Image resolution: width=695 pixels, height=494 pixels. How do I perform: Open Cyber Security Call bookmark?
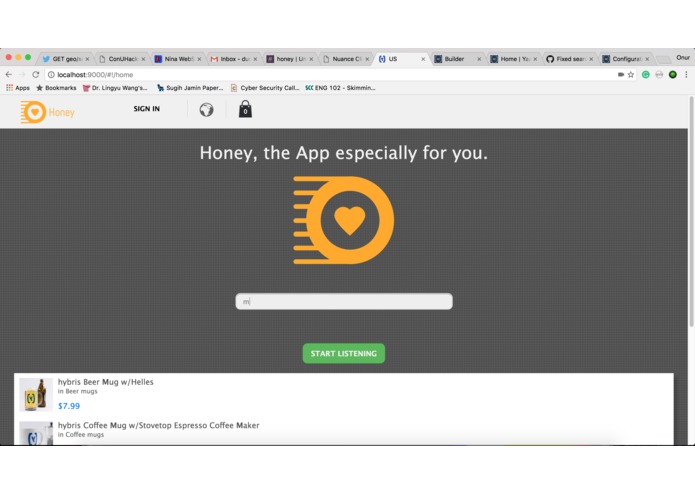click(x=265, y=88)
